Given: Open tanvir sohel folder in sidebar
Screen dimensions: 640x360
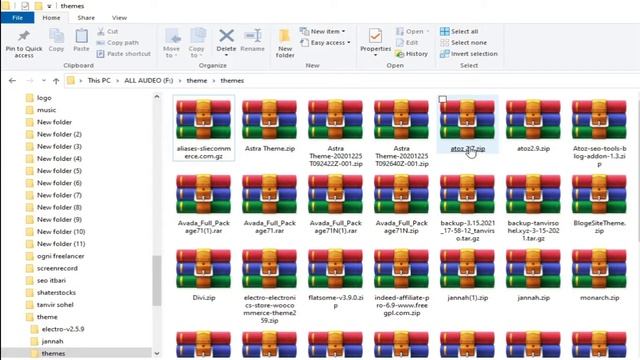Looking at the screenshot, I should coord(55,304).
